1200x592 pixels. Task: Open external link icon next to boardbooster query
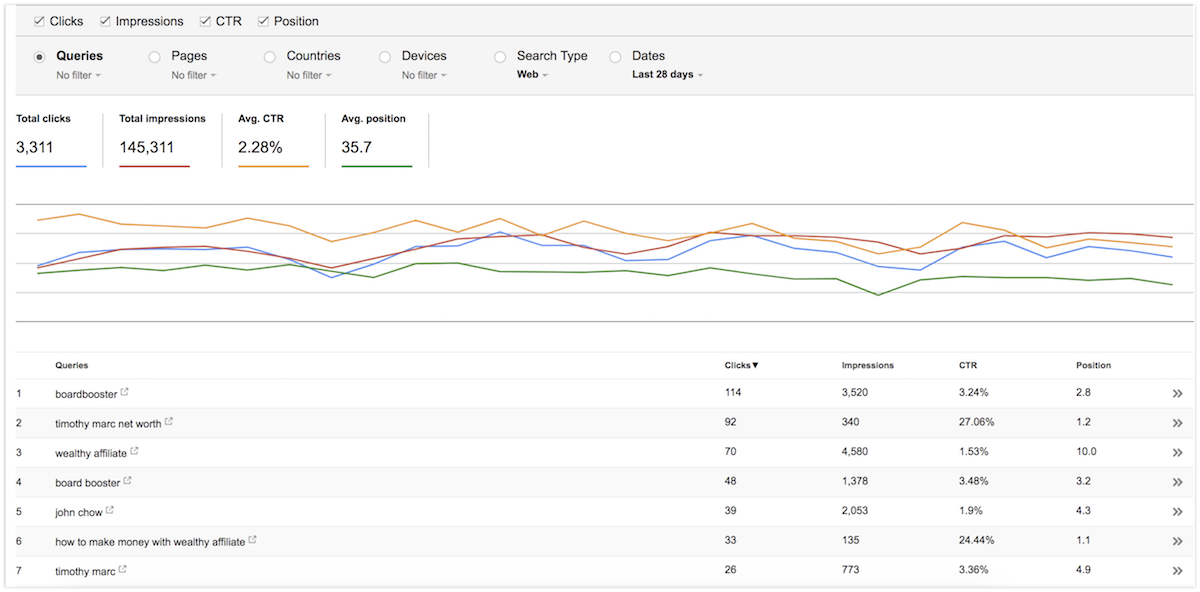click(125, 392)
